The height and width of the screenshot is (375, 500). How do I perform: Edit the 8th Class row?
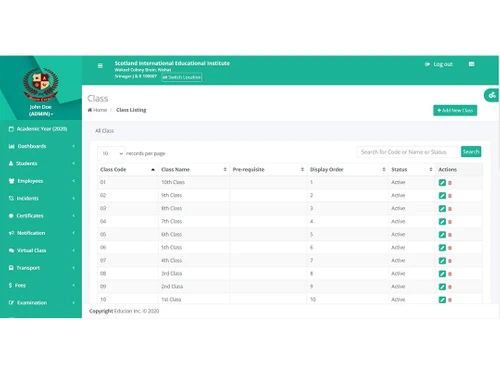point(442,209)
